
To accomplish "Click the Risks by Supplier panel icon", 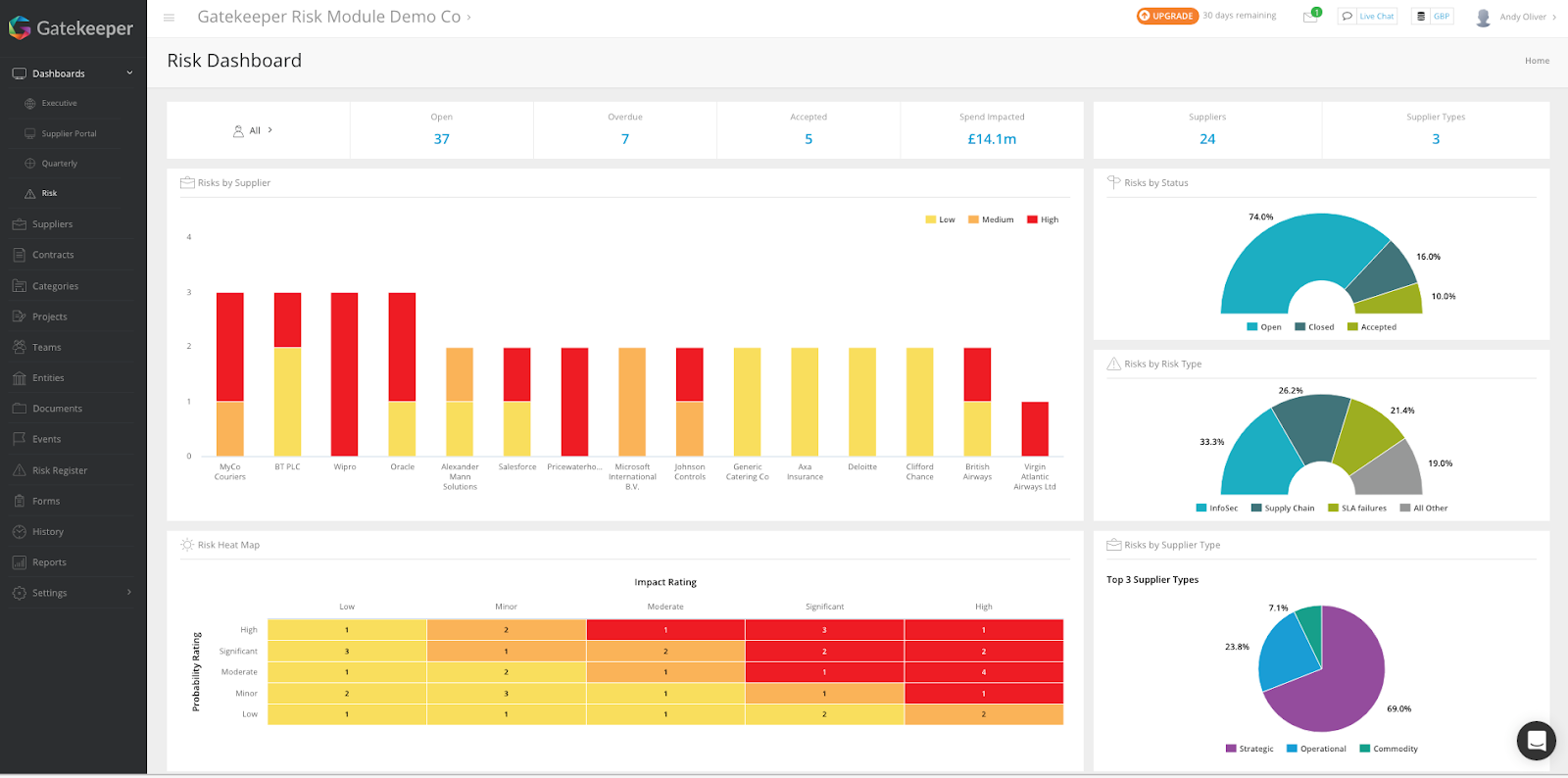I will tap(187, 182).
